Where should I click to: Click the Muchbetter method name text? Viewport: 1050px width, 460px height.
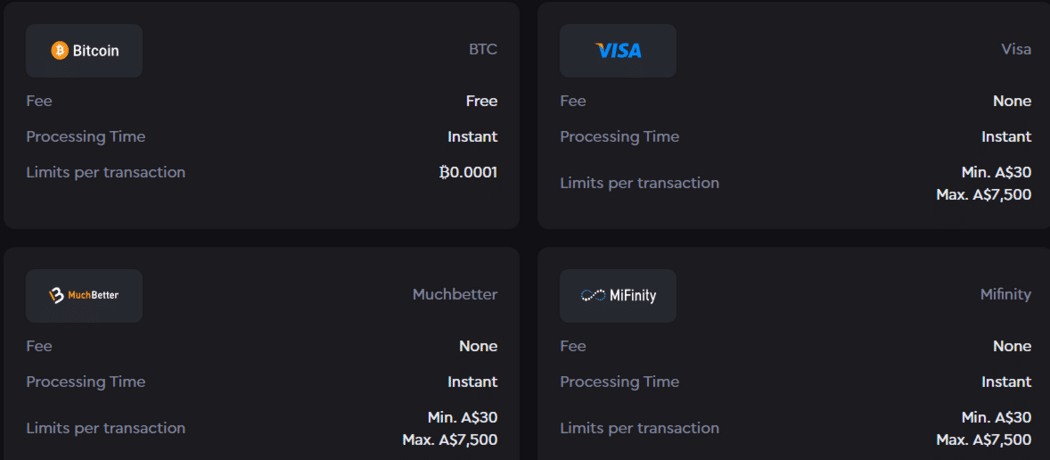point(454,294)
